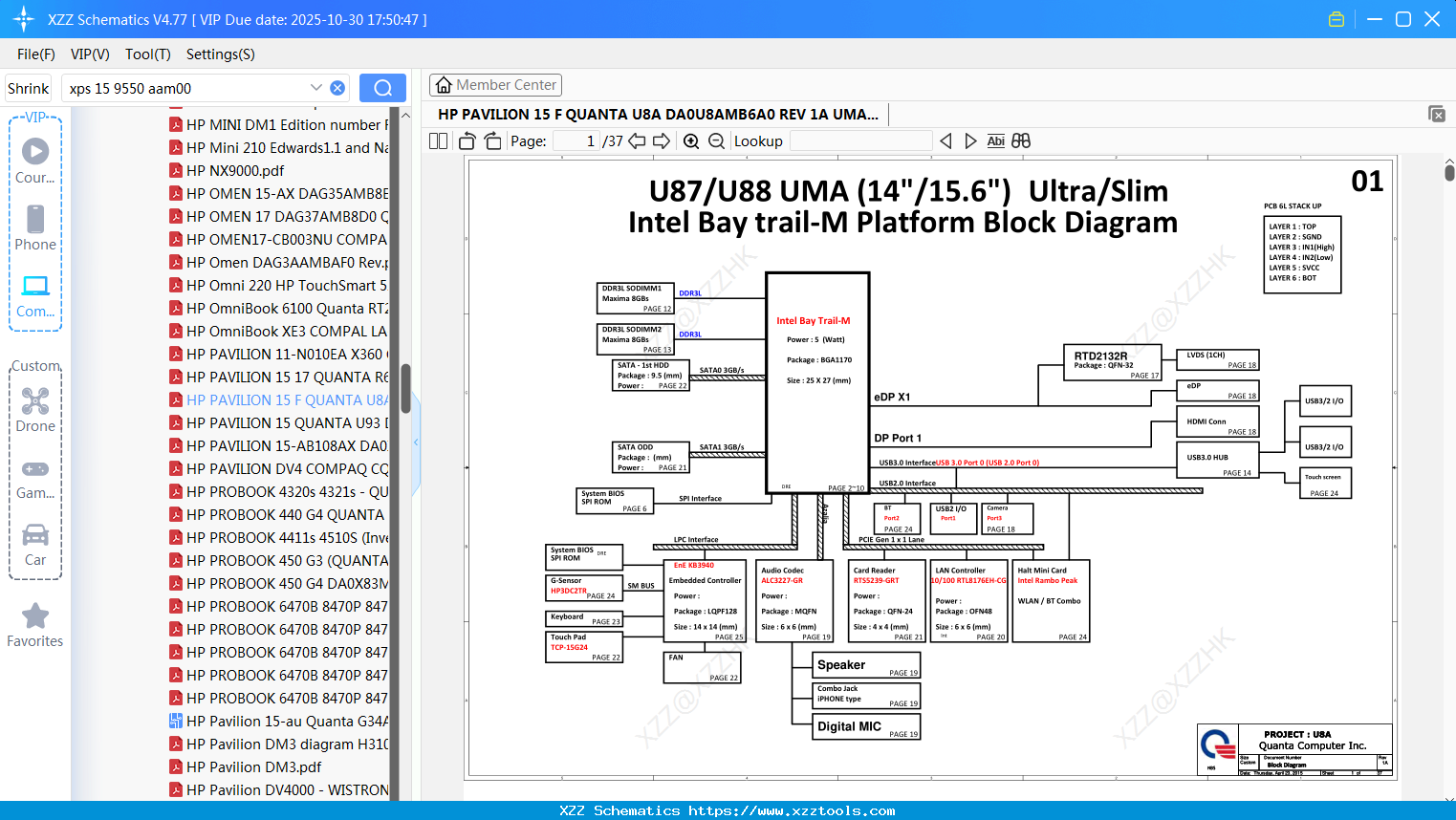Click the blue search magnifier button
The height and width of the screenshot is (820, 1456).
(382, 88)
